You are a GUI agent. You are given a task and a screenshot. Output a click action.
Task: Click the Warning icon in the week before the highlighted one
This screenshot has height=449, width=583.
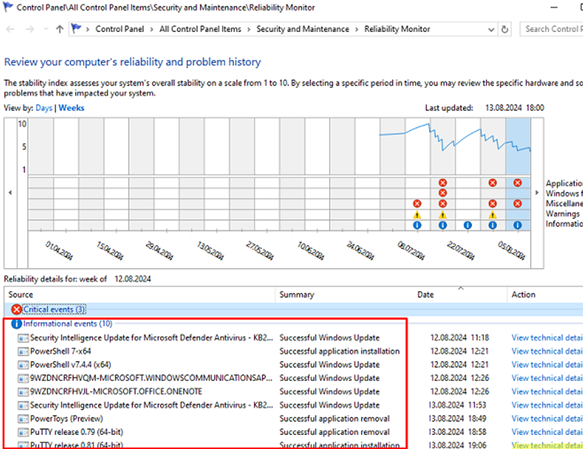click(493, 214)
